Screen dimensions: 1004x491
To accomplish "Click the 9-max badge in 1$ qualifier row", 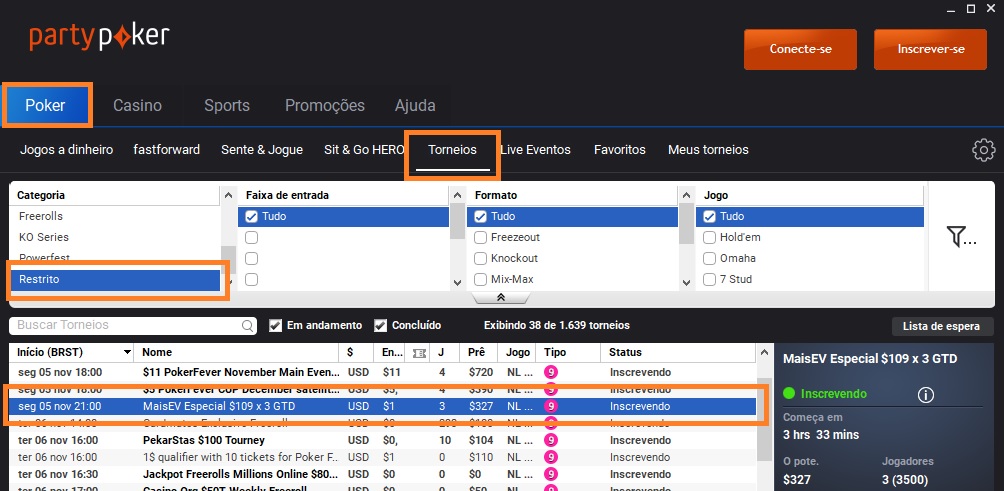I will coord(551,457).
